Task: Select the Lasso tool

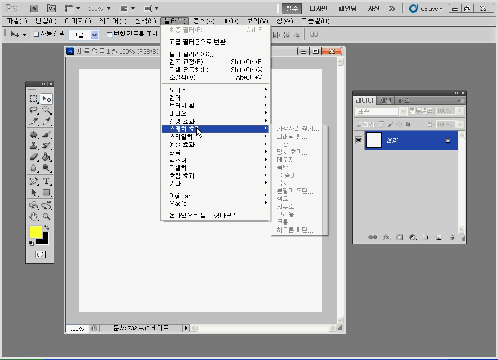Action: coord(34,110)
